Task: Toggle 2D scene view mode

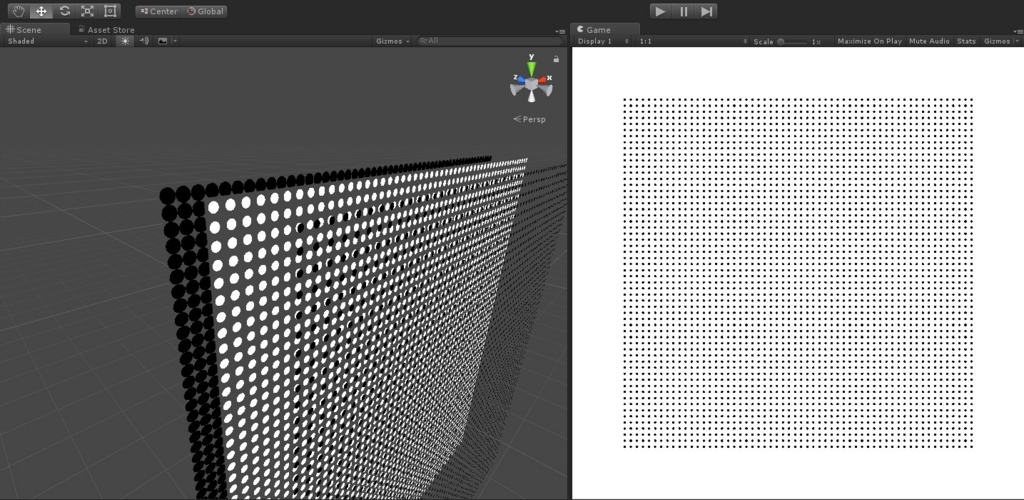Action: coord(103,40)
